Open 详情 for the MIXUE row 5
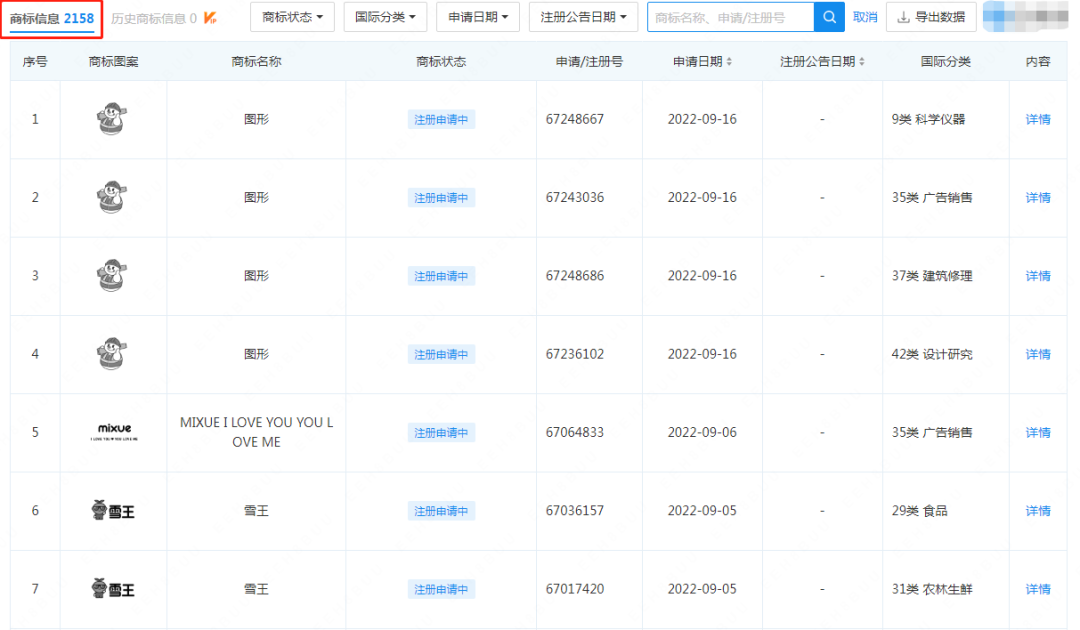This screenshot has height=630, width=1080. (x=1038, y=433)
